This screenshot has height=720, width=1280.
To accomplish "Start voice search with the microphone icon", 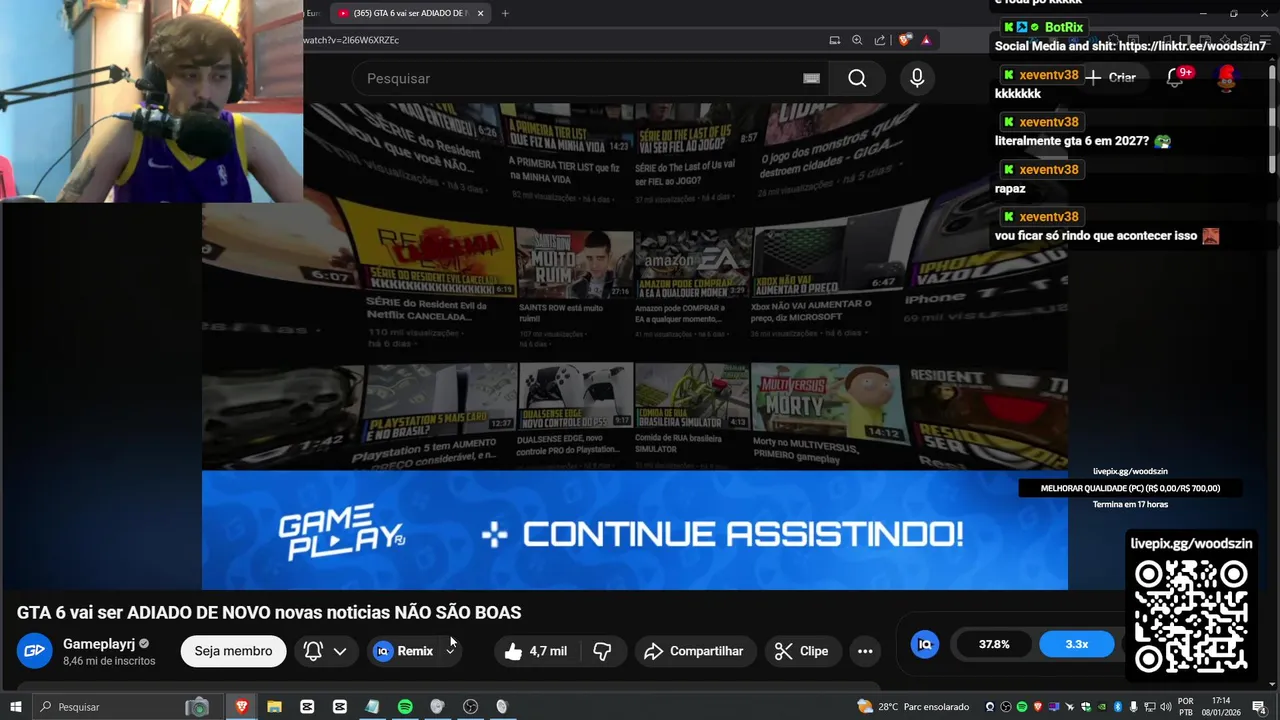I will point(917,78).
